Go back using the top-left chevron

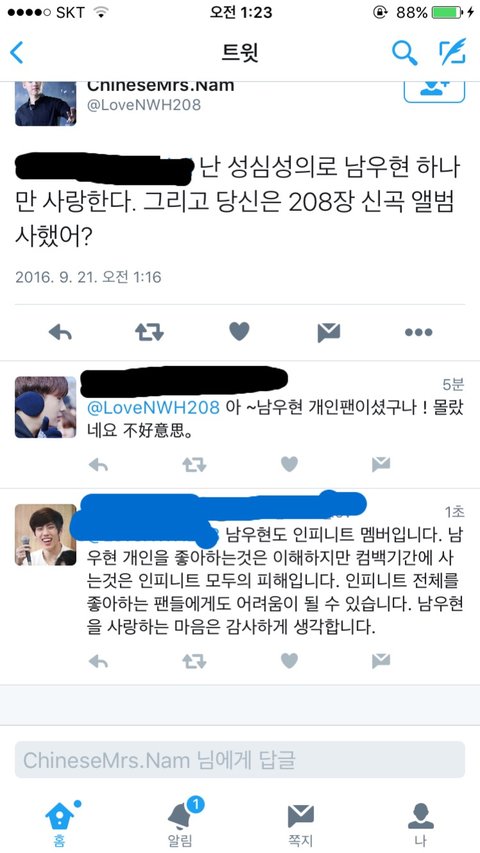tap(17, 53)
